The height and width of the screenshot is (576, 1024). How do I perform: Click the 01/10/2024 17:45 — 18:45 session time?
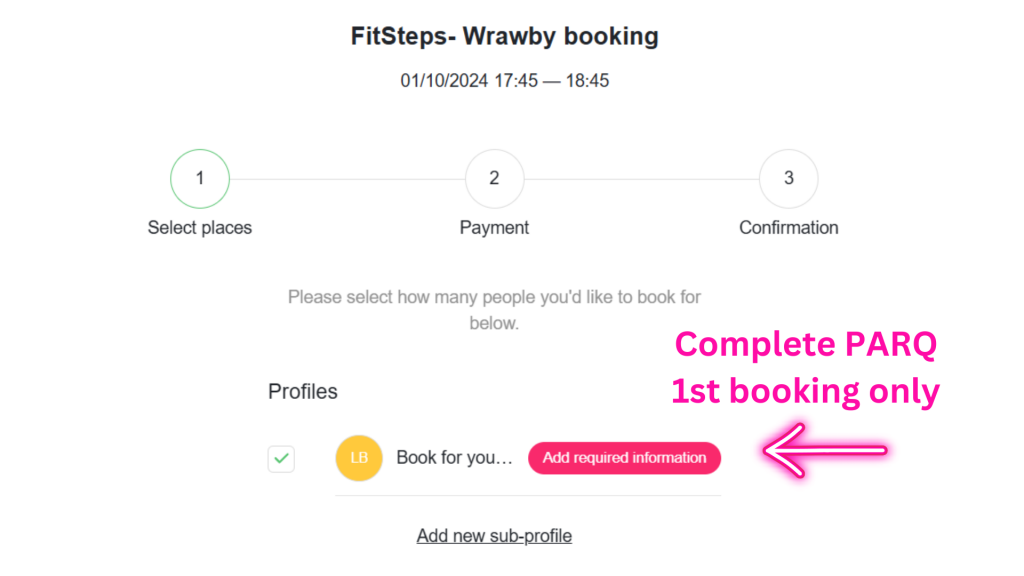(505, 80)
